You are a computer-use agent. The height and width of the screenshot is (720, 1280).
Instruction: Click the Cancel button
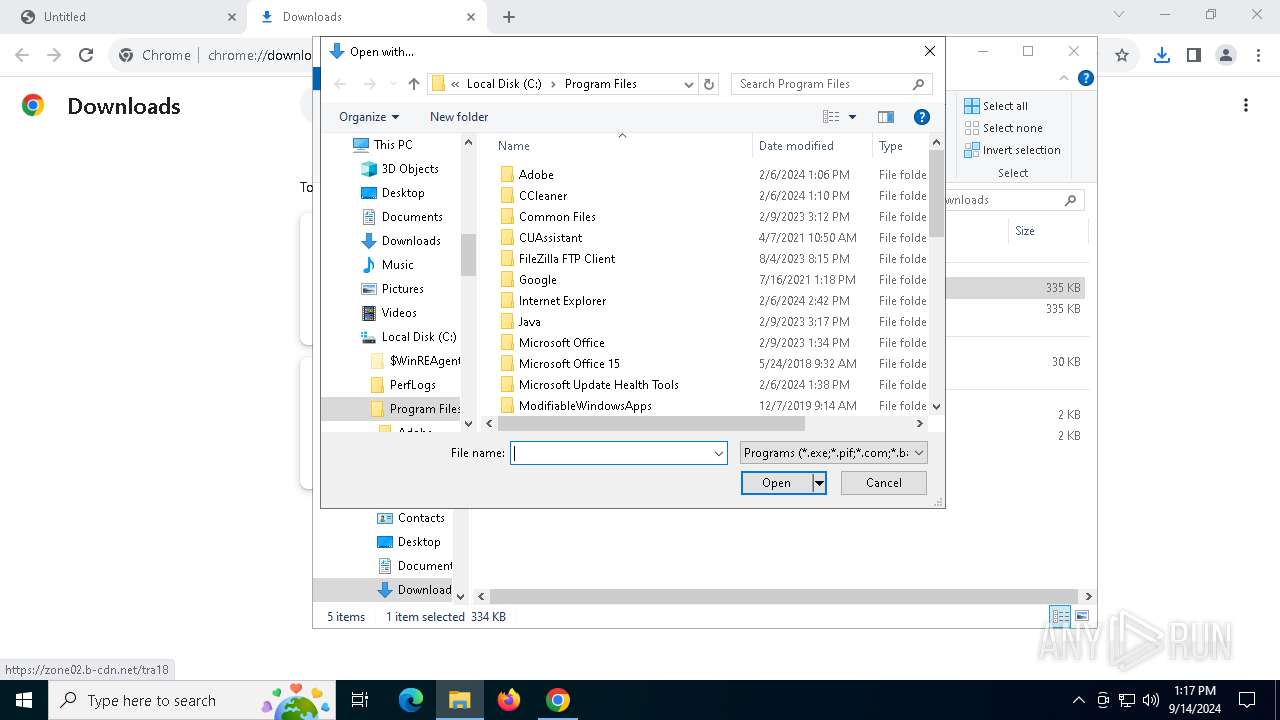pyautogui.click(x=884, y=483)
